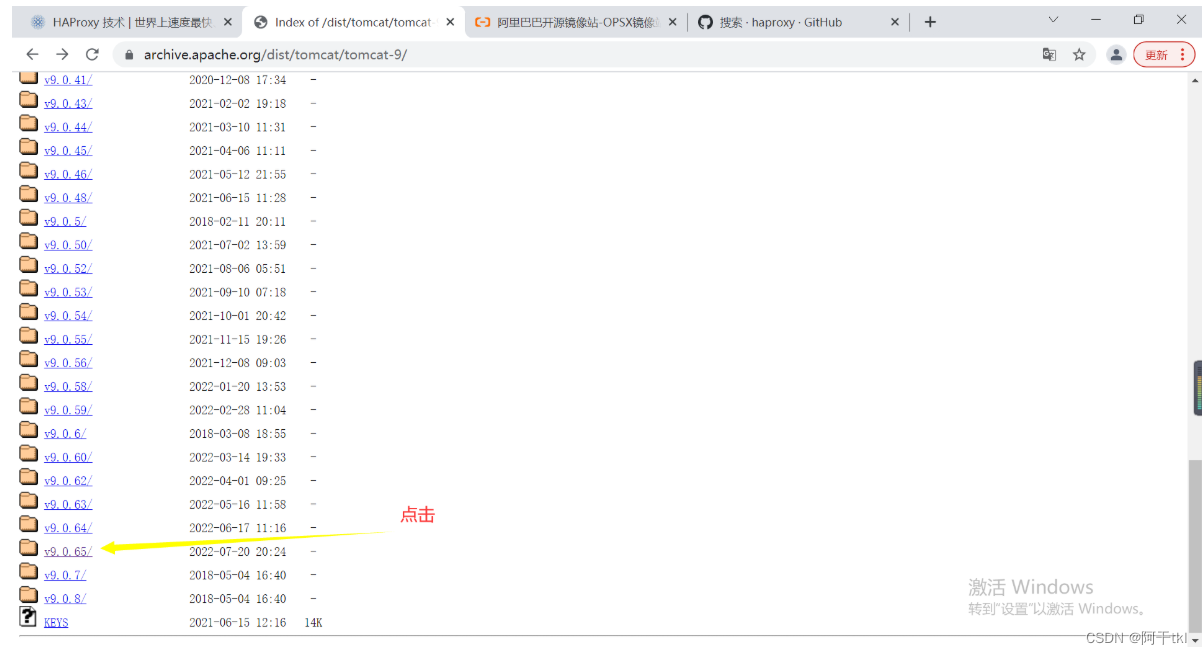
Task: Click the folder icon beside v9.0.8/
Action: [x=28, y=595]
